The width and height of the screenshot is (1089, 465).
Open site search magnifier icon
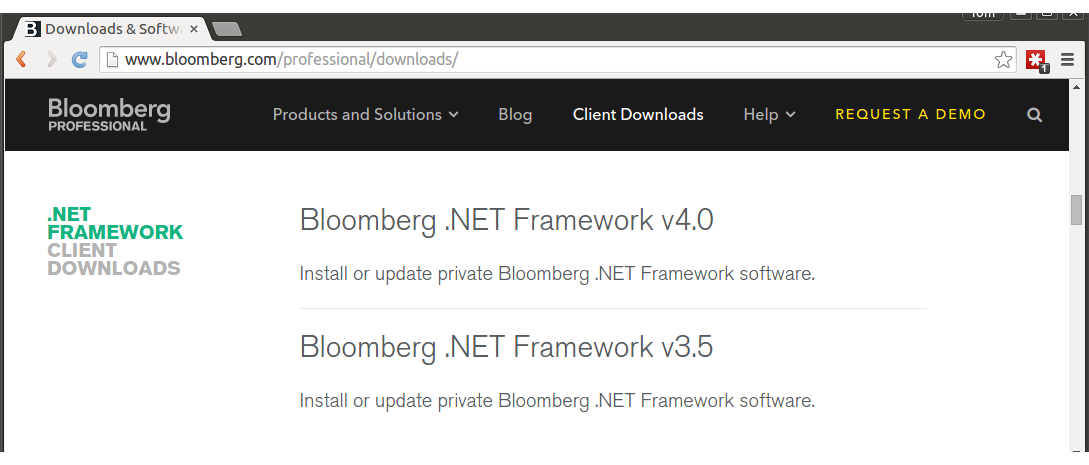coord(1034,115)
